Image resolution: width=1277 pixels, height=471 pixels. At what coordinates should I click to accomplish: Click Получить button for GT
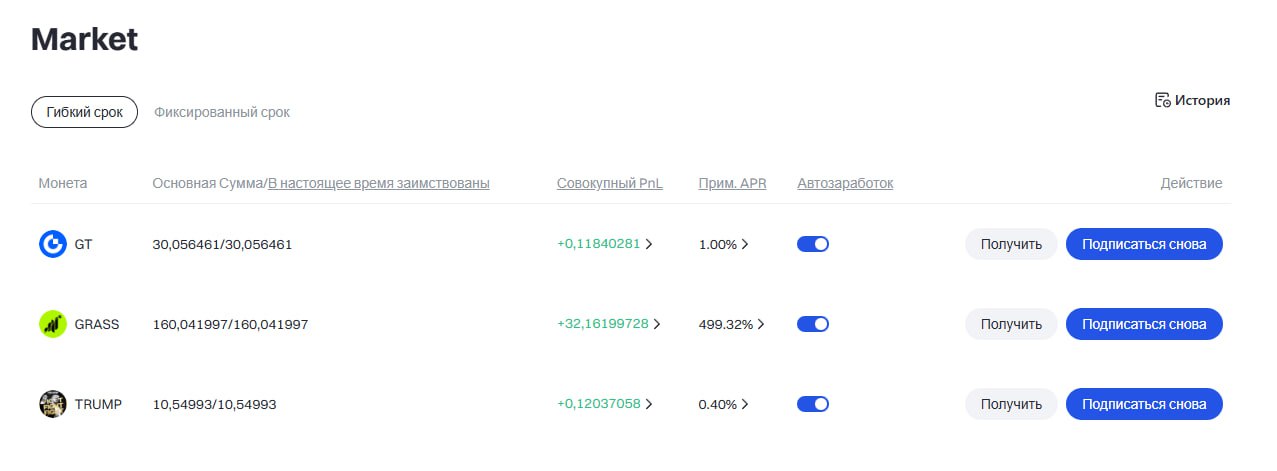point(1011,244)
